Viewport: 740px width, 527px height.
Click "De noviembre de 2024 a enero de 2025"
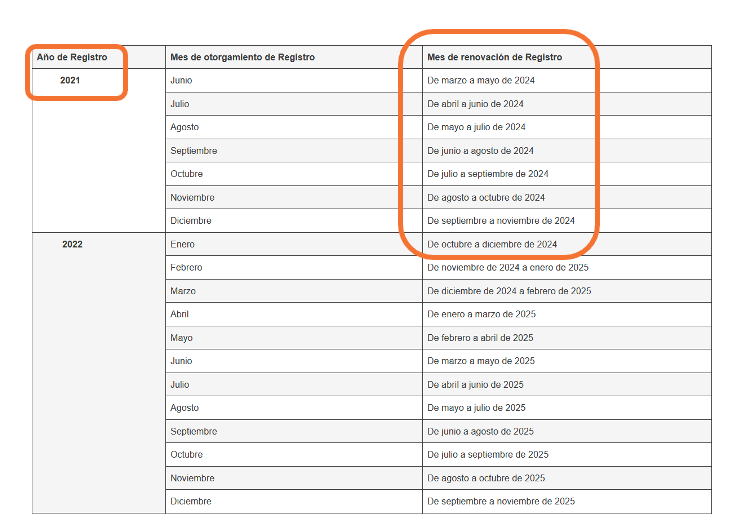506,267
